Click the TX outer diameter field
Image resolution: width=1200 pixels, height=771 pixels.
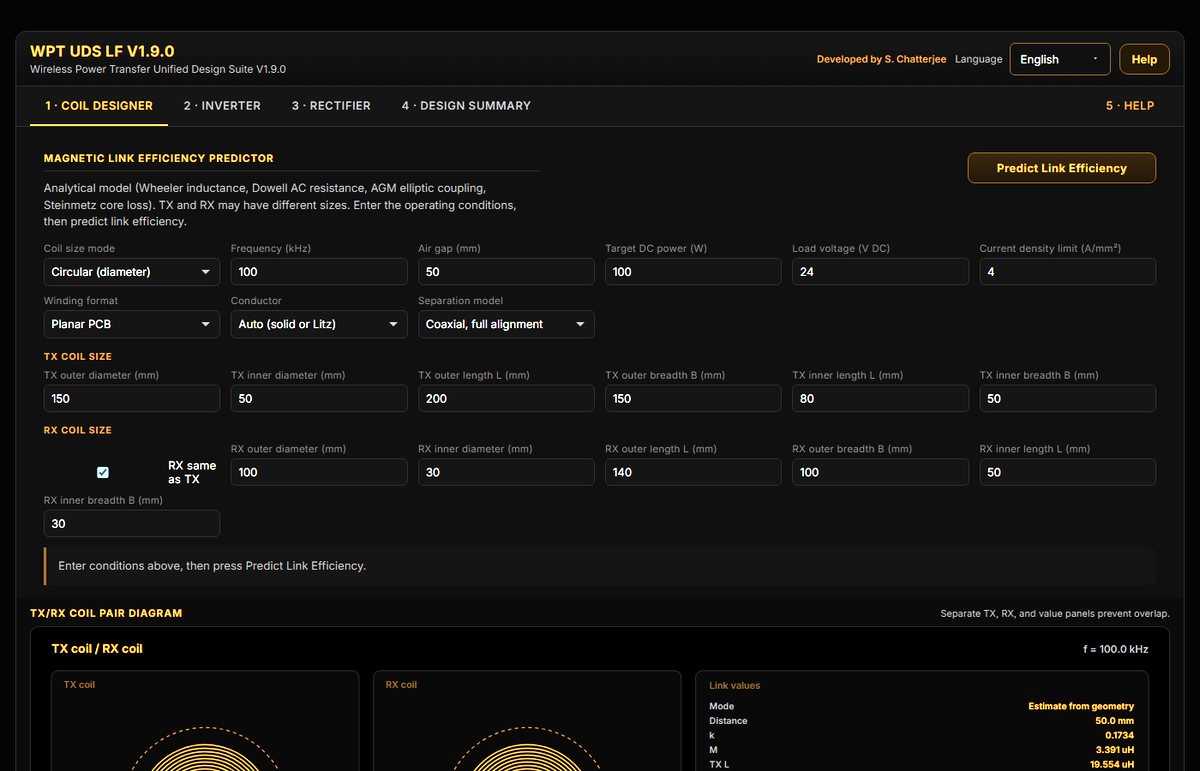(x=132, y=398)
